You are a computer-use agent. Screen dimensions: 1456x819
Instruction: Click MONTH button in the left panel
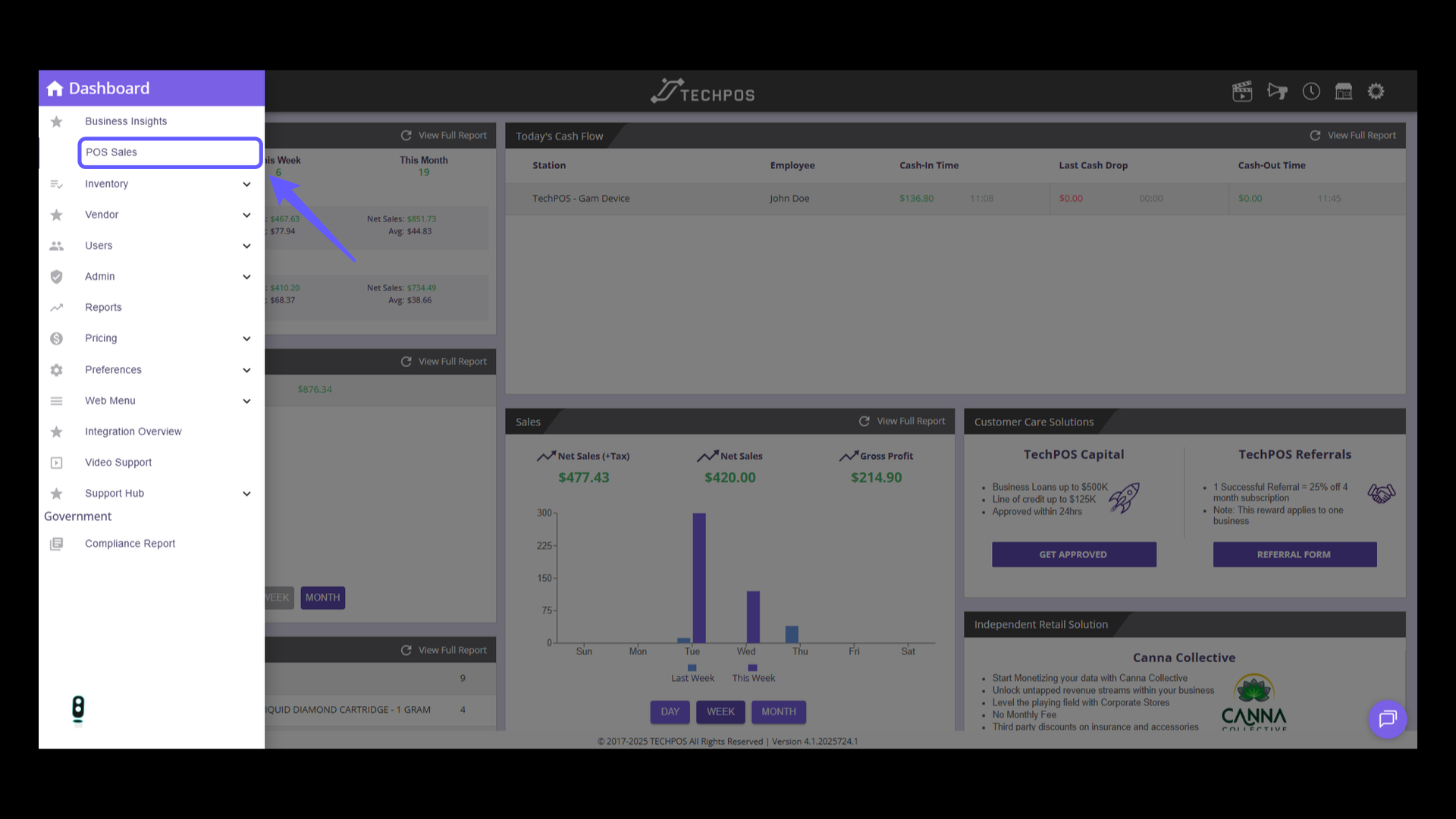[x=322, y=598]
